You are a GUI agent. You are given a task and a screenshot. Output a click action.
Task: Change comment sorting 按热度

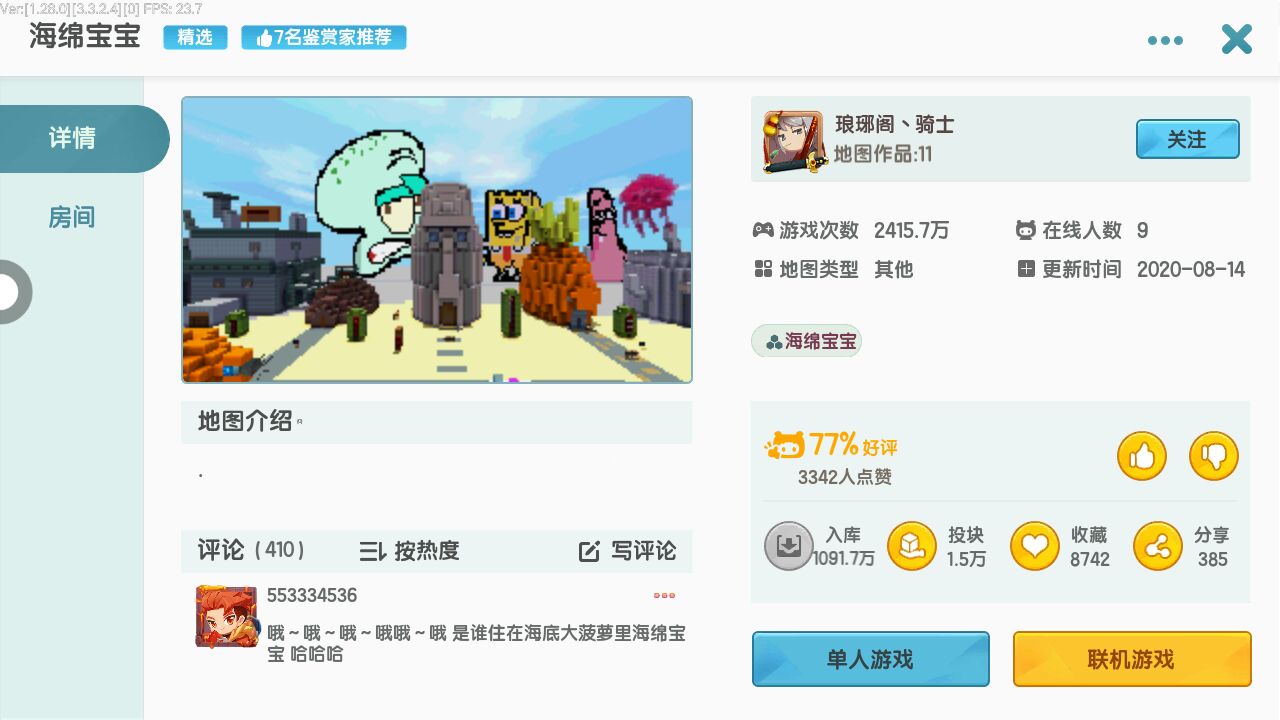409,551
